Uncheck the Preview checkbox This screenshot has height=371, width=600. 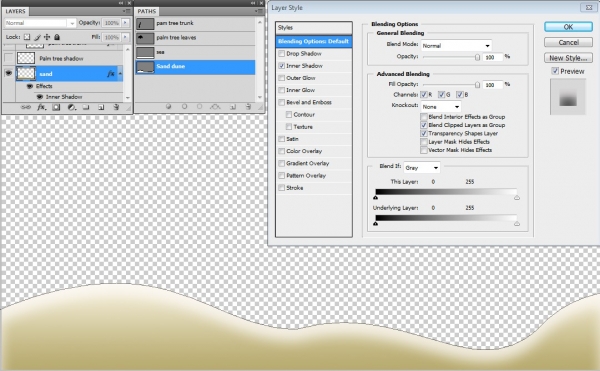pyautogui.click(x=555, y=71)
